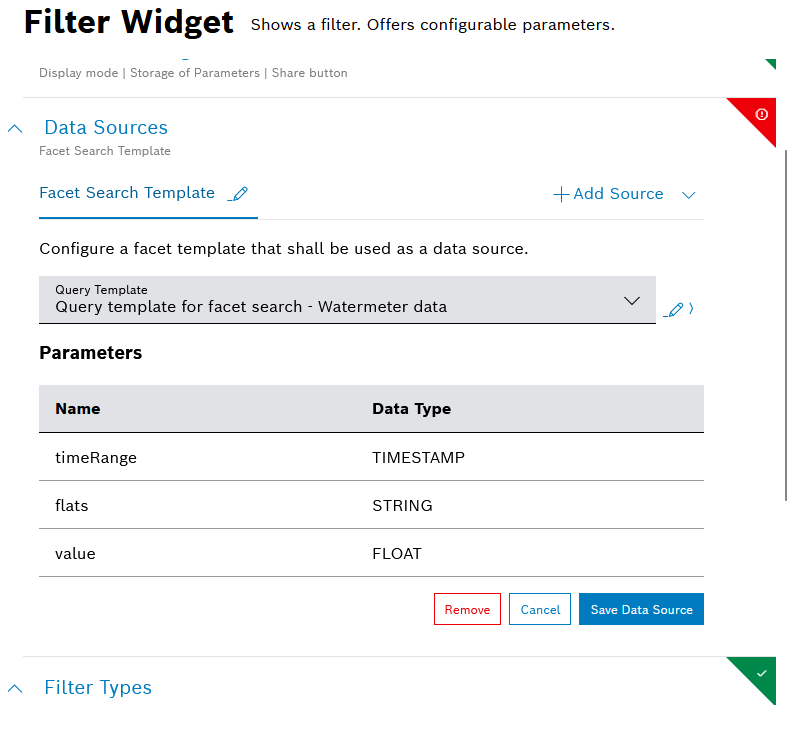This screenshot has width=789, height=730.
Task: Click the vertical scrollbar on the right
Action: [785, 320]
